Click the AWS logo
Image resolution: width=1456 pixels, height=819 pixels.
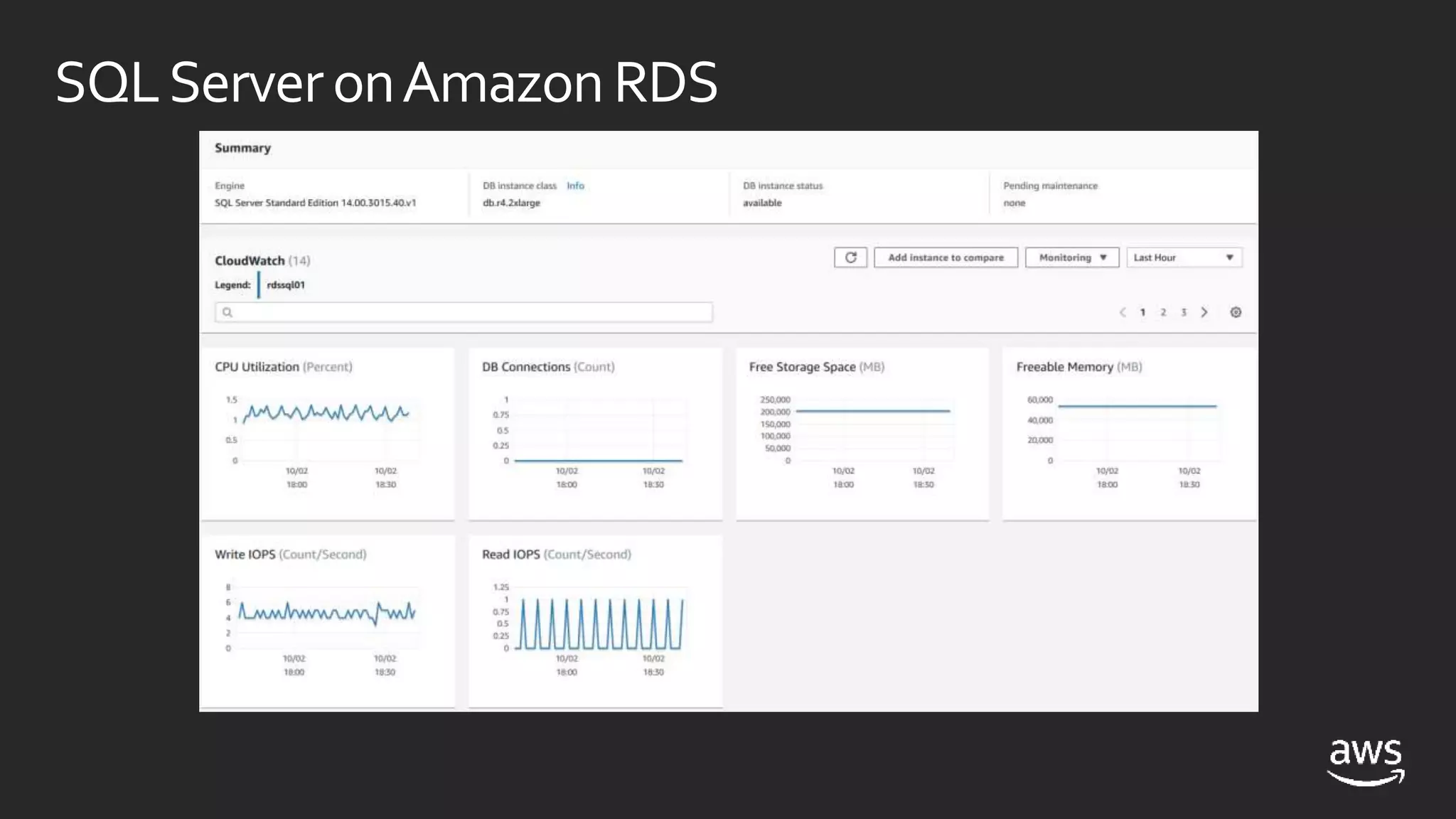coord(1366,761)
